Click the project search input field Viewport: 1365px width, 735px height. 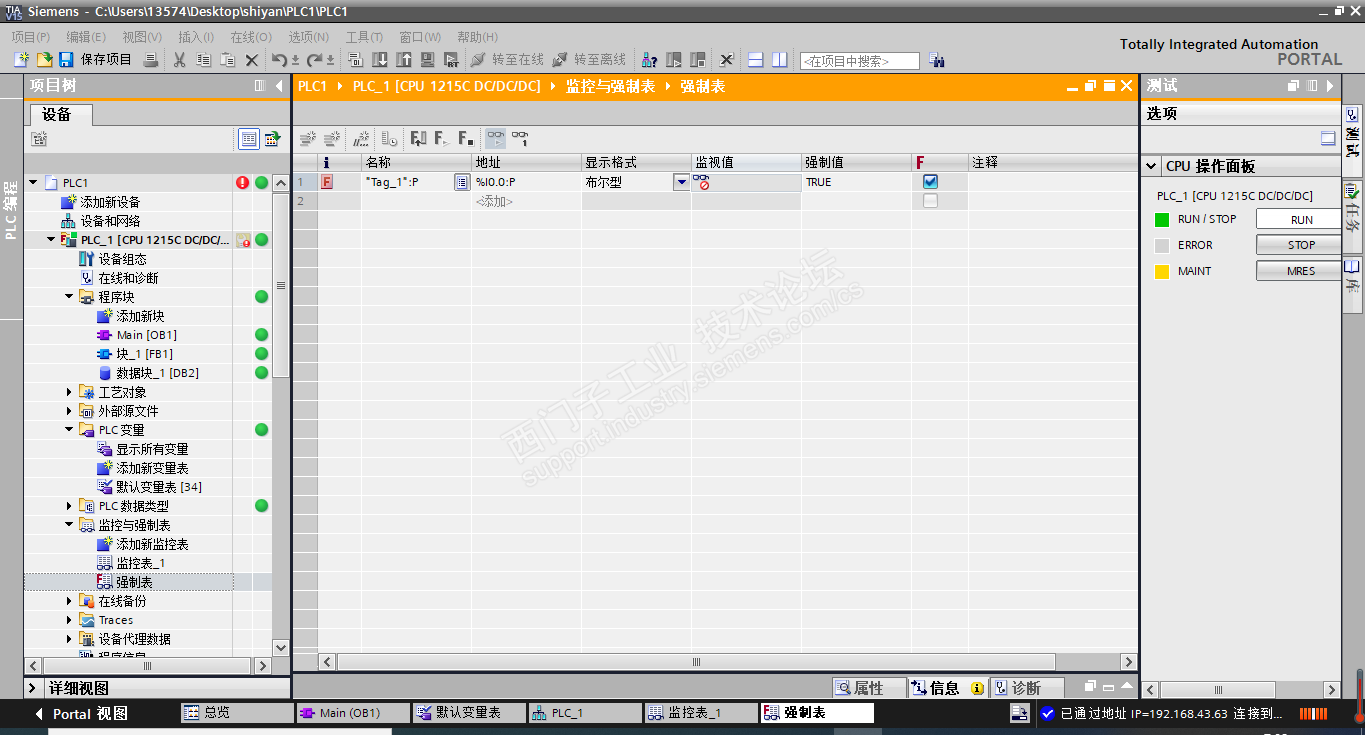coord(860,61)
